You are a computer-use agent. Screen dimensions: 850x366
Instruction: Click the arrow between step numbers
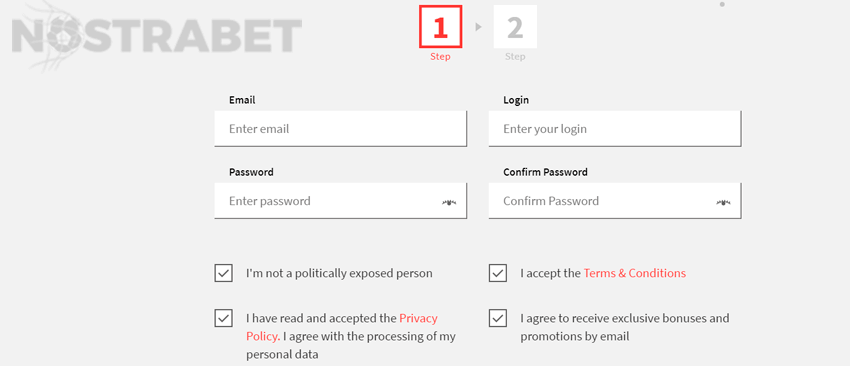[478, 27]
